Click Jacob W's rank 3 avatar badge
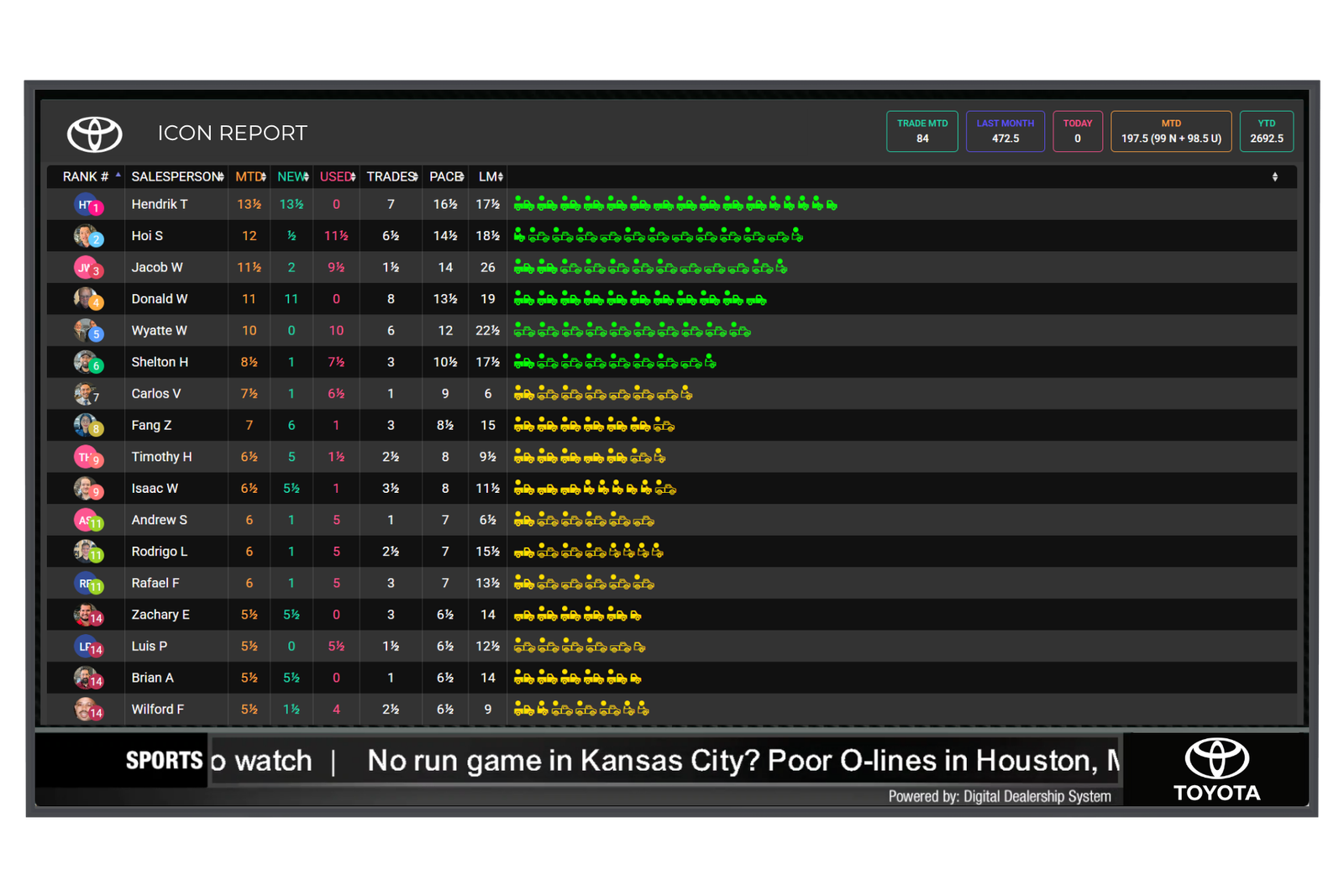 tap(87, 268)
